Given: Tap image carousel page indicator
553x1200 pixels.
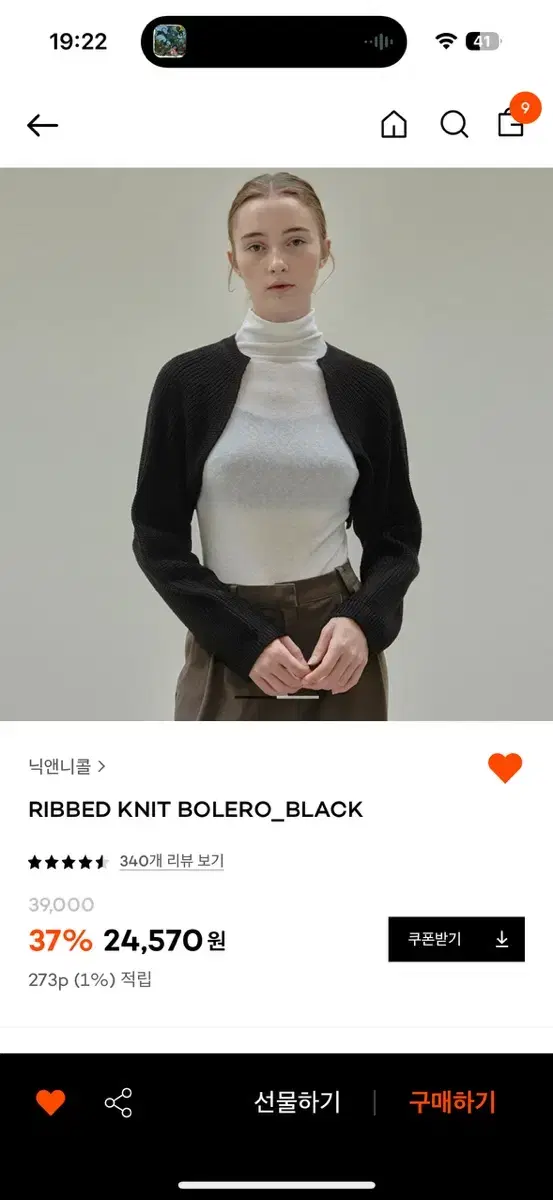Looking at the screenshot, I should click(x=277, y=697).
